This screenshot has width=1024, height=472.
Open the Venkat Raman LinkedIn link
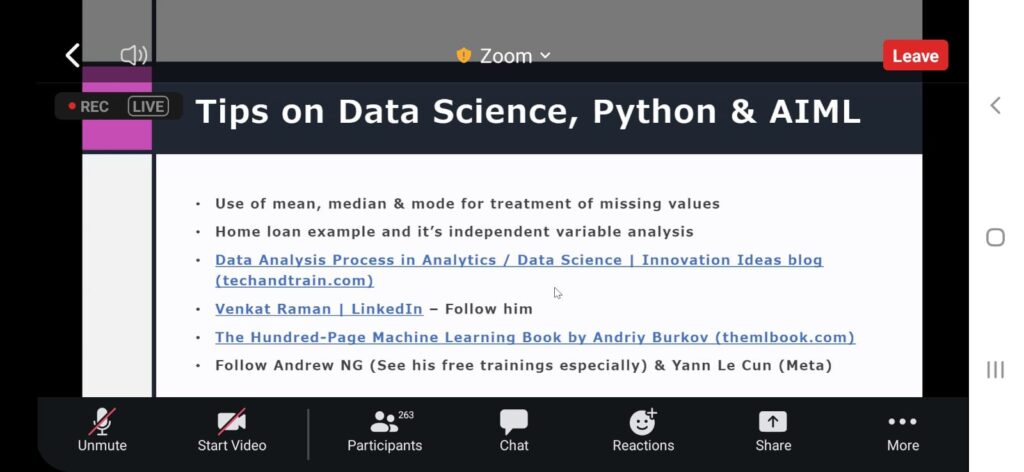coord(318,309)
